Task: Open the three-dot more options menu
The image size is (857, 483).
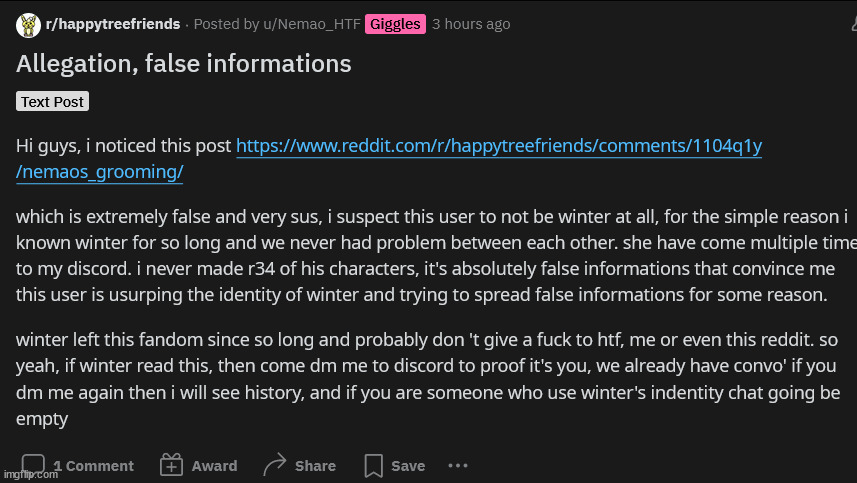Action: tap(458, 466)
